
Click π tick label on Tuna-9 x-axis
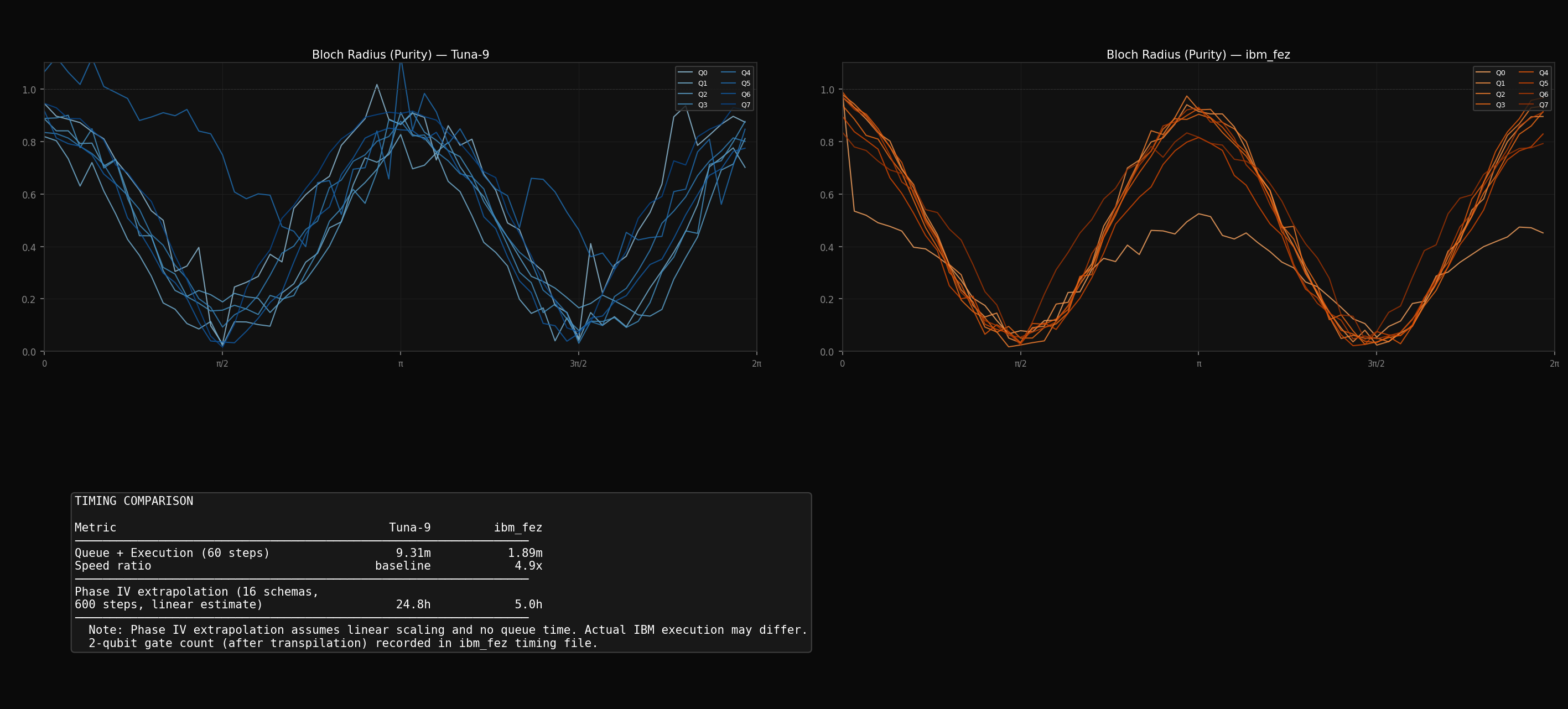[401, 364]
